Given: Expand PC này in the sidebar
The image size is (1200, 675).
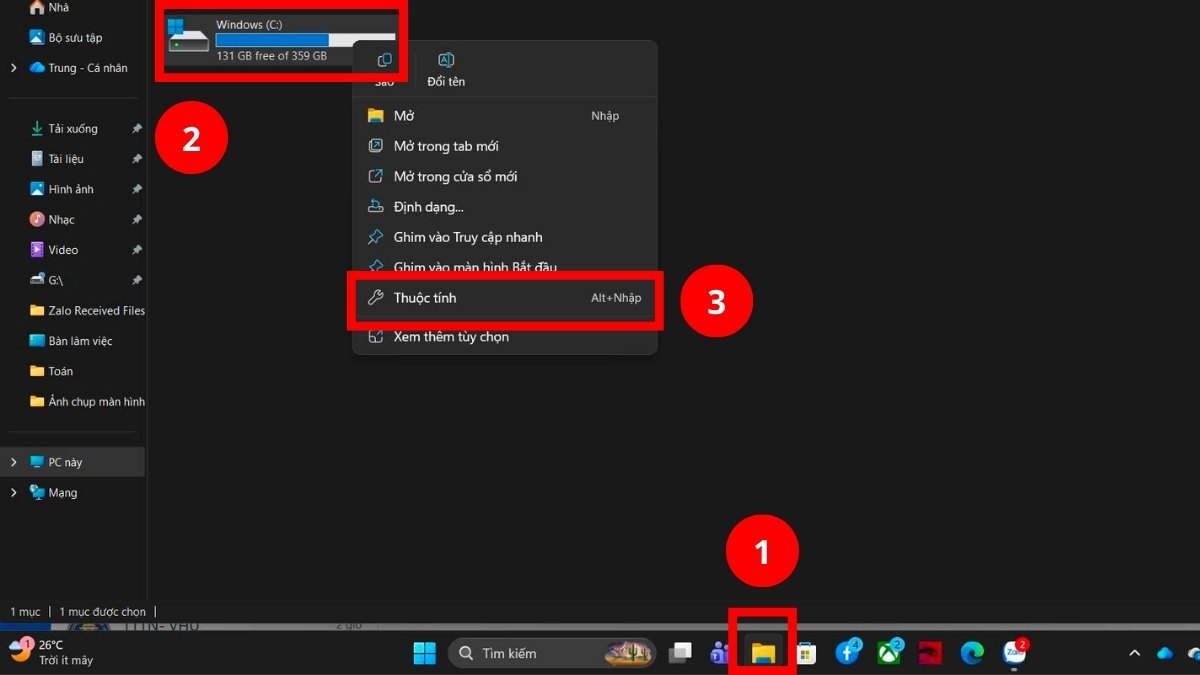Looking at the screenshot, I should (12, 461).
